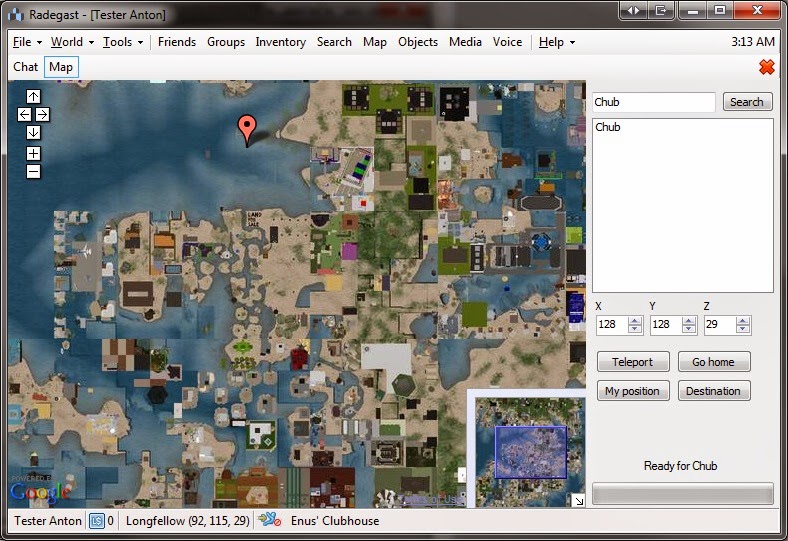Image resolution: width=788 pixels, height=541 pixels.
Task: Click the Tester Anton name in the status bar
Action: click(x=48, y=521)
